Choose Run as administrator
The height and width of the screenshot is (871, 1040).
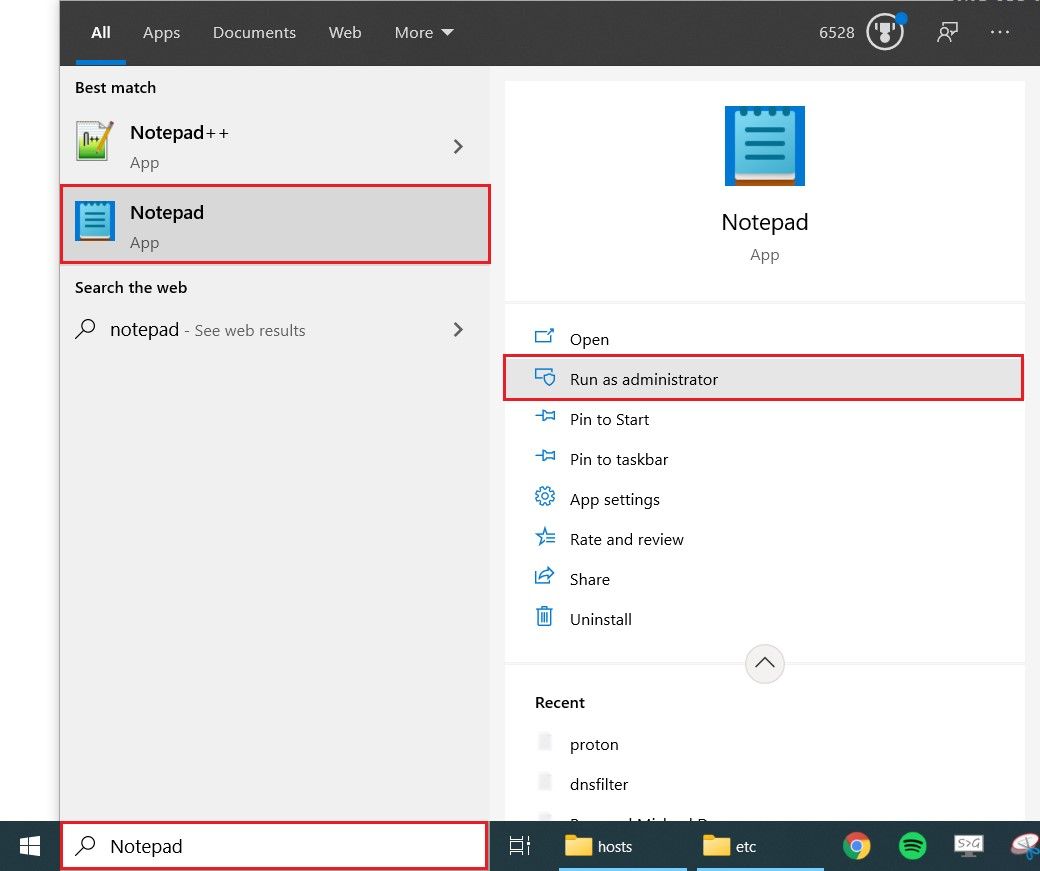click(x=764, y=378)
